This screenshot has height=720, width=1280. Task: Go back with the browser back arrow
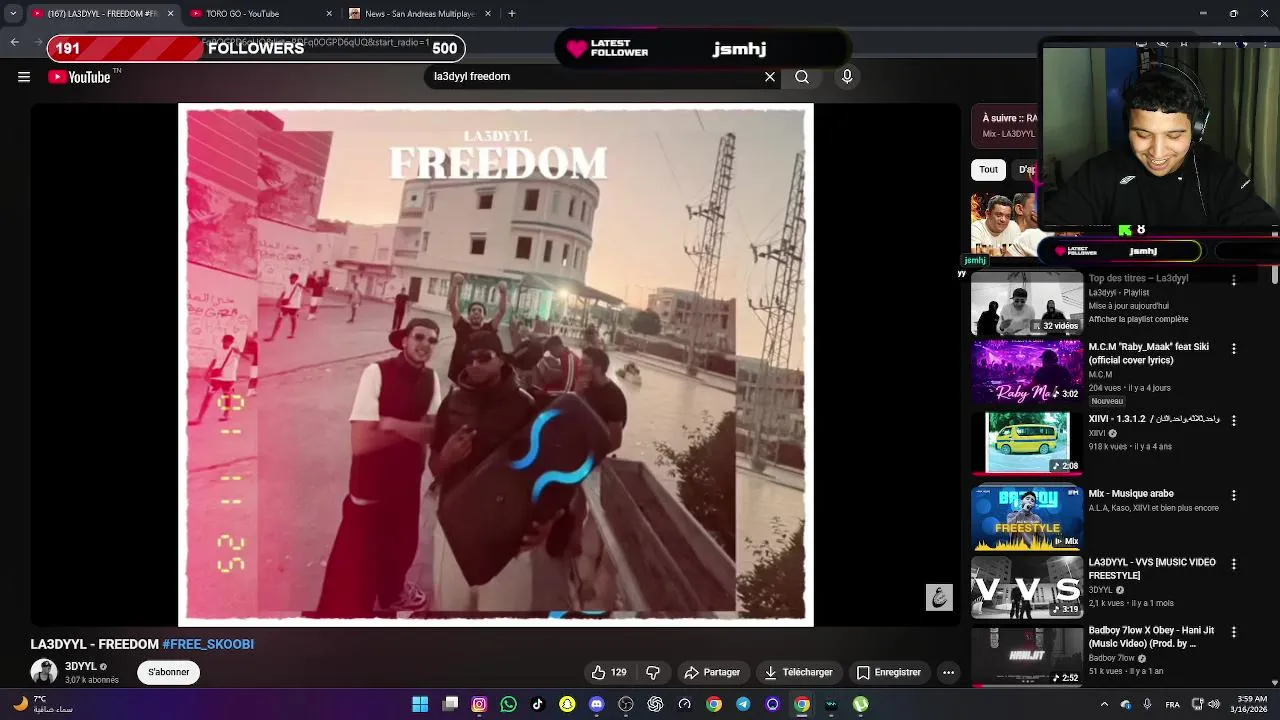point(14,42)
